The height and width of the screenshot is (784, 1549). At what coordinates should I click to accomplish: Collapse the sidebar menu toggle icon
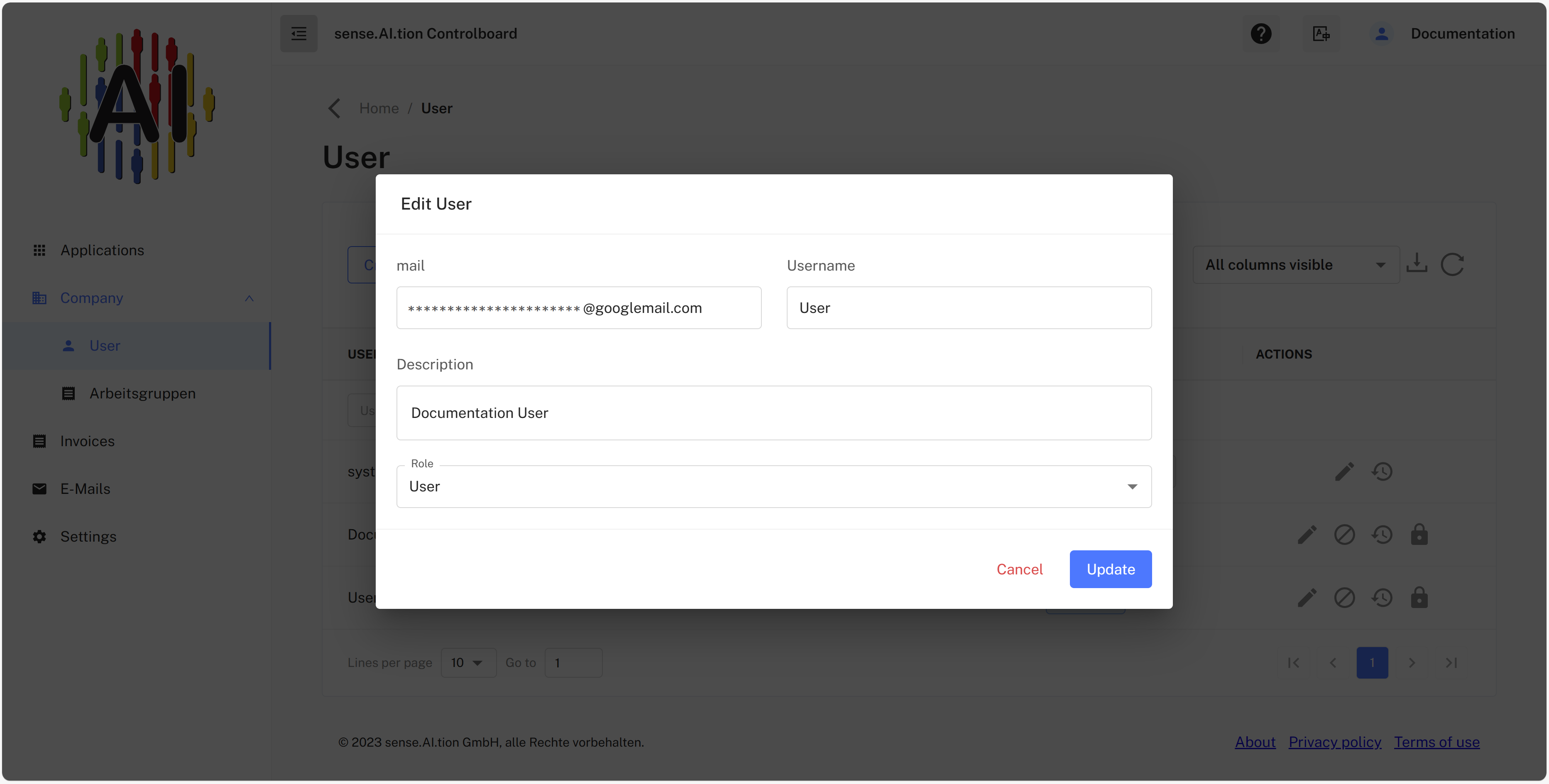tap(298, 34)
